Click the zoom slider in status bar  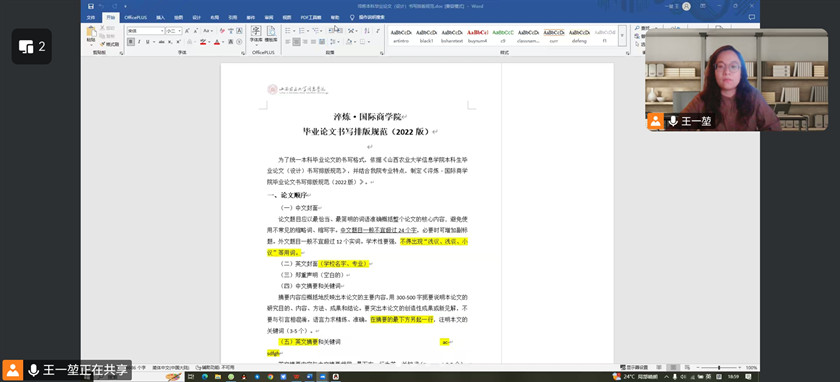click(x=719, y=368)
